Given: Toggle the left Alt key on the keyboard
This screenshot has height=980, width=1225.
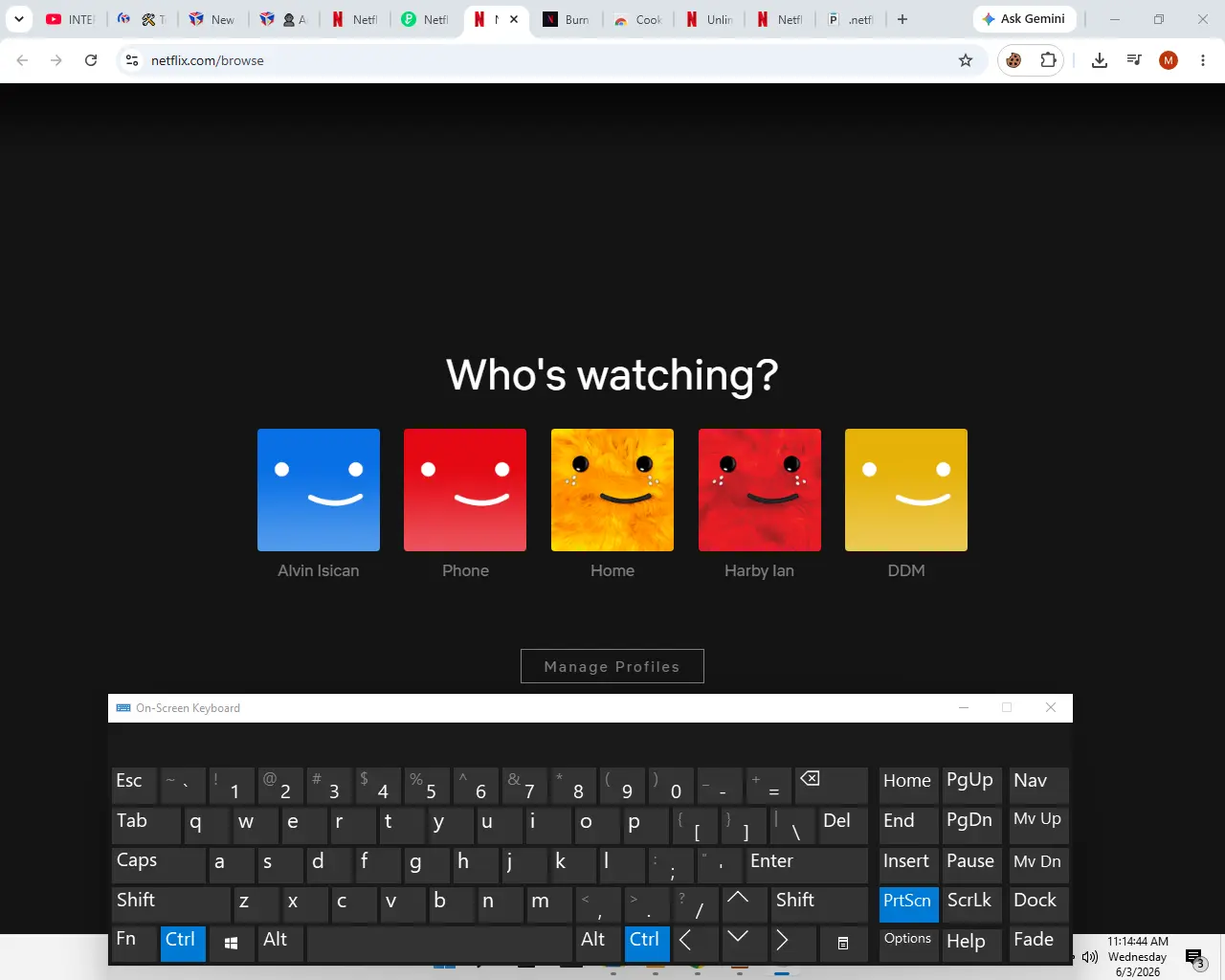Looking at the screenshot, I should pos(280,942).
